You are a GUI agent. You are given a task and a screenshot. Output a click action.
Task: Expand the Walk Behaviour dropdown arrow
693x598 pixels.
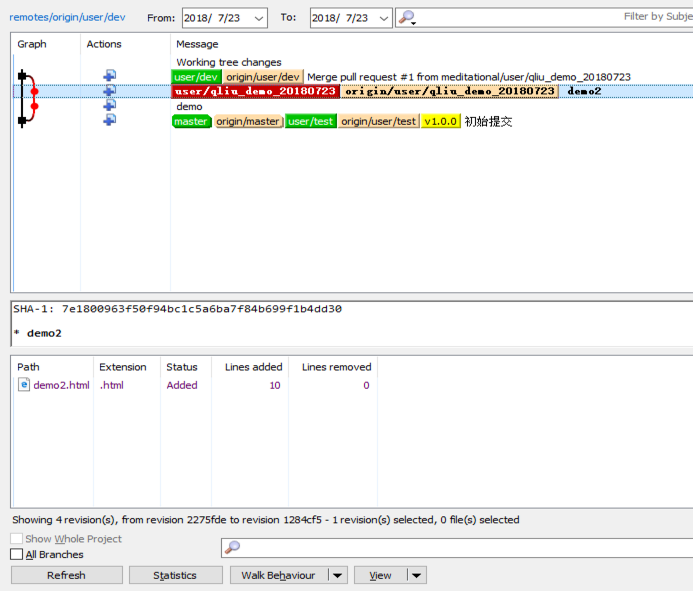[337, 575]
